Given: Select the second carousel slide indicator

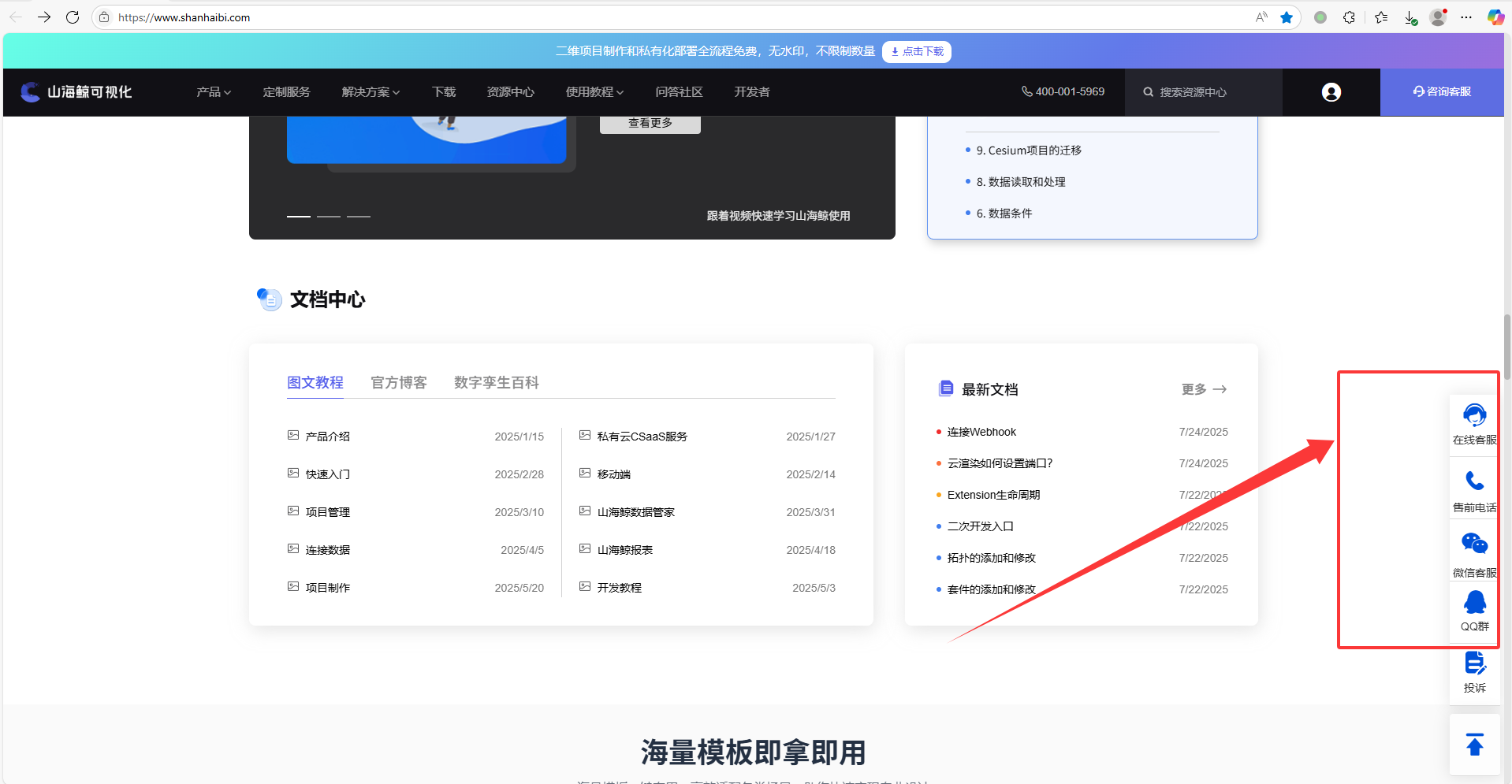Looking at the screenshot, I should 329,216.
